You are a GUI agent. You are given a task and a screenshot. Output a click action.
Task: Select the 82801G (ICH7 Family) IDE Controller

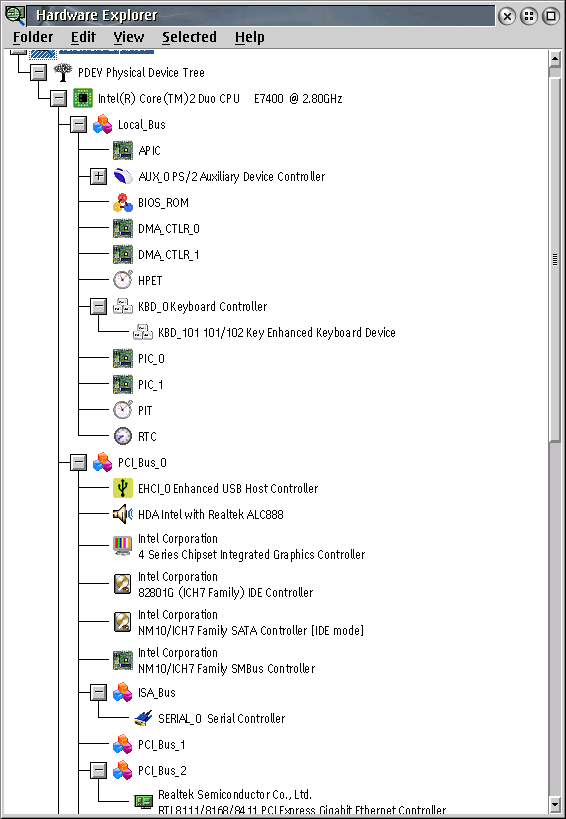coord(226,584)
